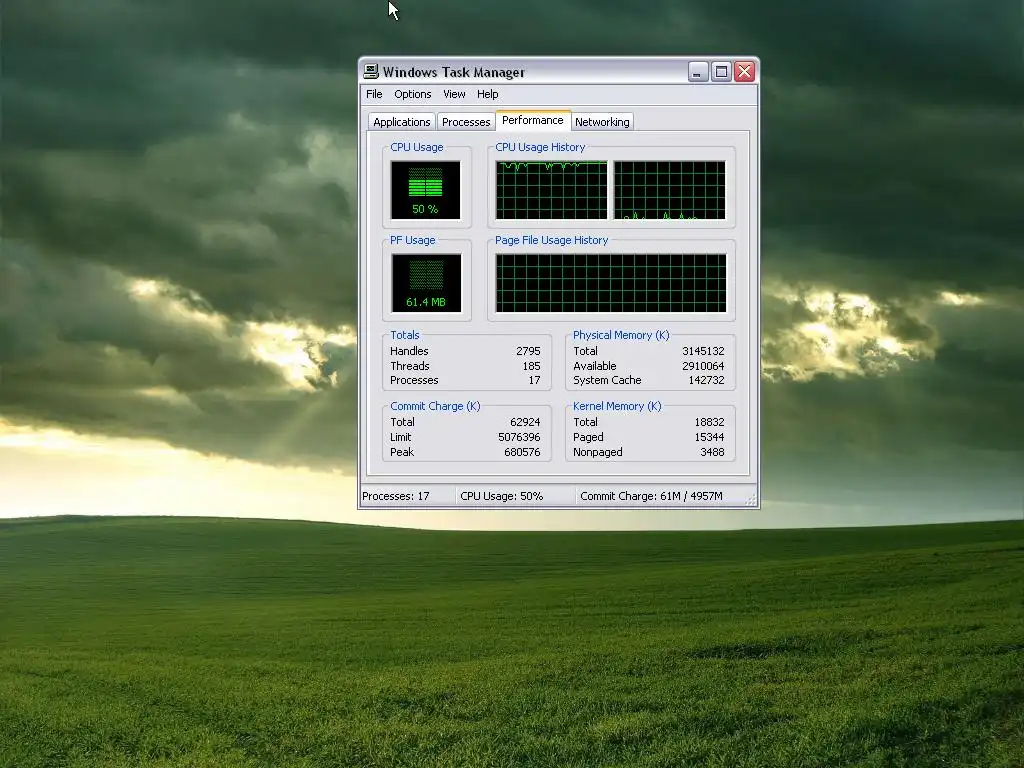
Task: Click the Available memory value 2910064
Action: point(703,366)
